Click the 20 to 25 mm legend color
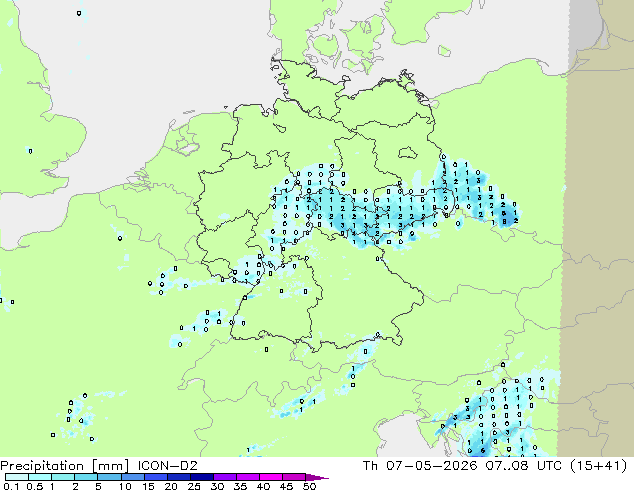634x490 pixels. [x=178, y=477]
